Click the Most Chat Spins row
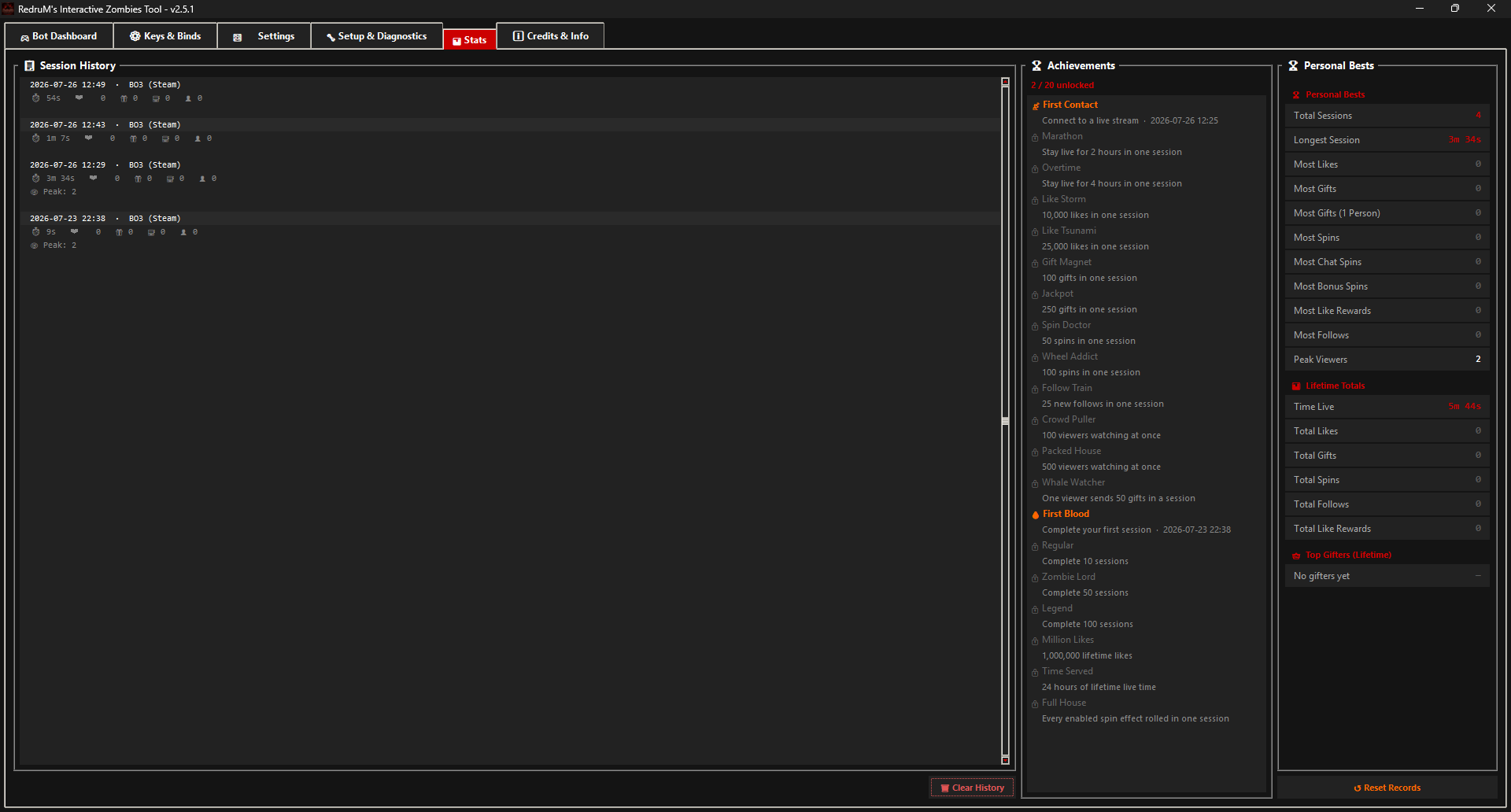1511x812 pixels. click(1387, 262)
